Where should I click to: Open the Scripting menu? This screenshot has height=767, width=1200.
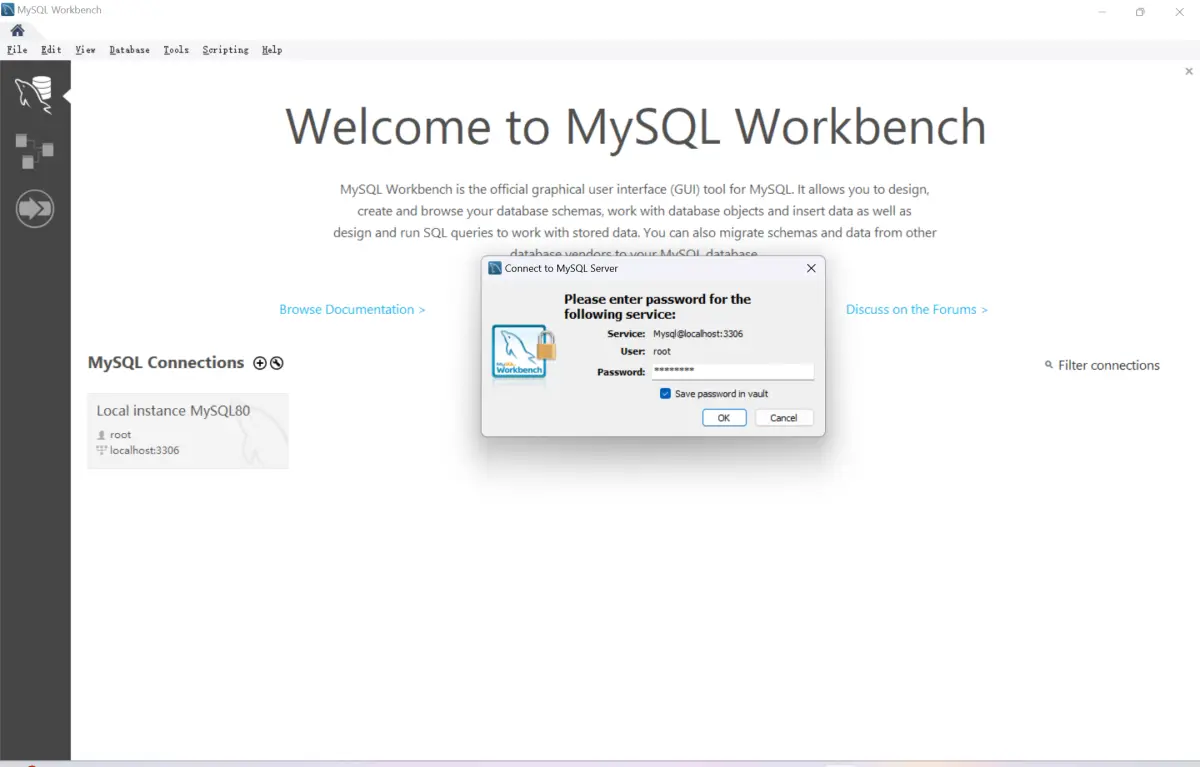click(225, 50)
